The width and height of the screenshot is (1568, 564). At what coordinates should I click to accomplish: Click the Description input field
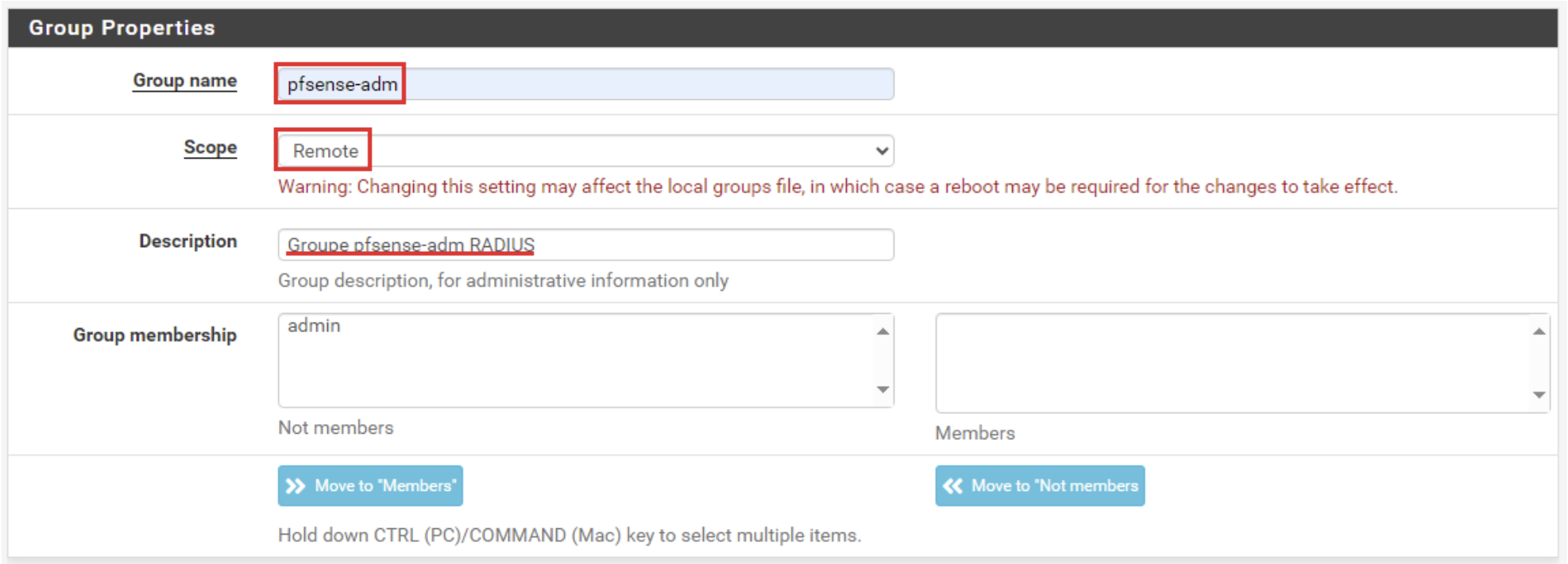585,245
